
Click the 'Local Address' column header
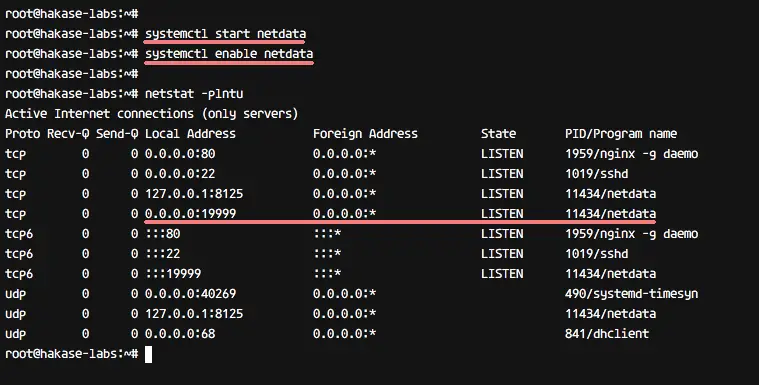(x=190, y=134)
